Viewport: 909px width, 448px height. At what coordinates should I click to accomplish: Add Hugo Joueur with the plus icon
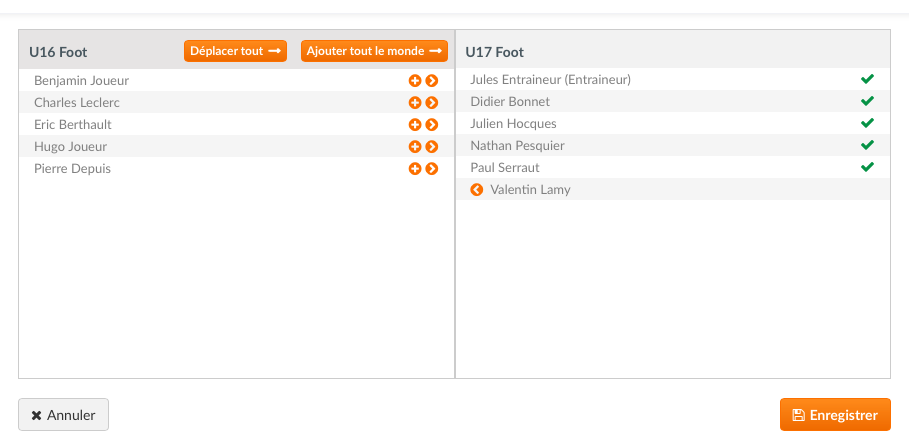pos(414,147)
